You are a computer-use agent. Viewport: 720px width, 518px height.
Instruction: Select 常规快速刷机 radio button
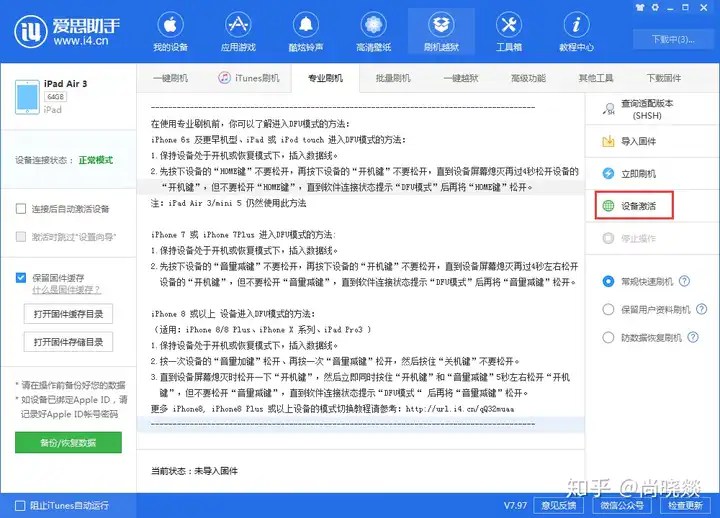click(x=608, y=281)
